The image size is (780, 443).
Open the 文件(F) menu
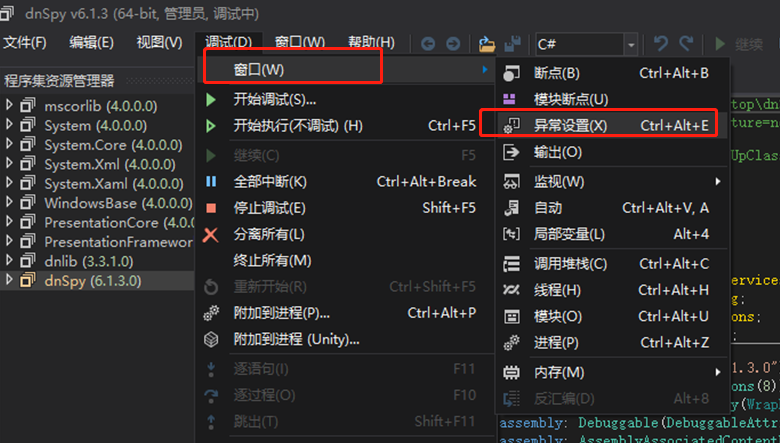point(25,43)
